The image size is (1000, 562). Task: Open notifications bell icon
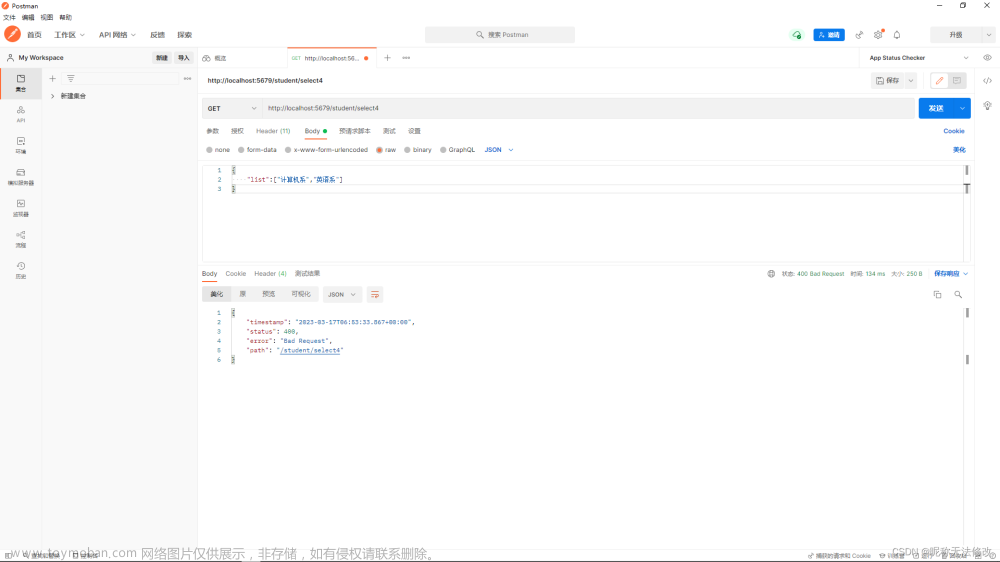coord(897,35)
